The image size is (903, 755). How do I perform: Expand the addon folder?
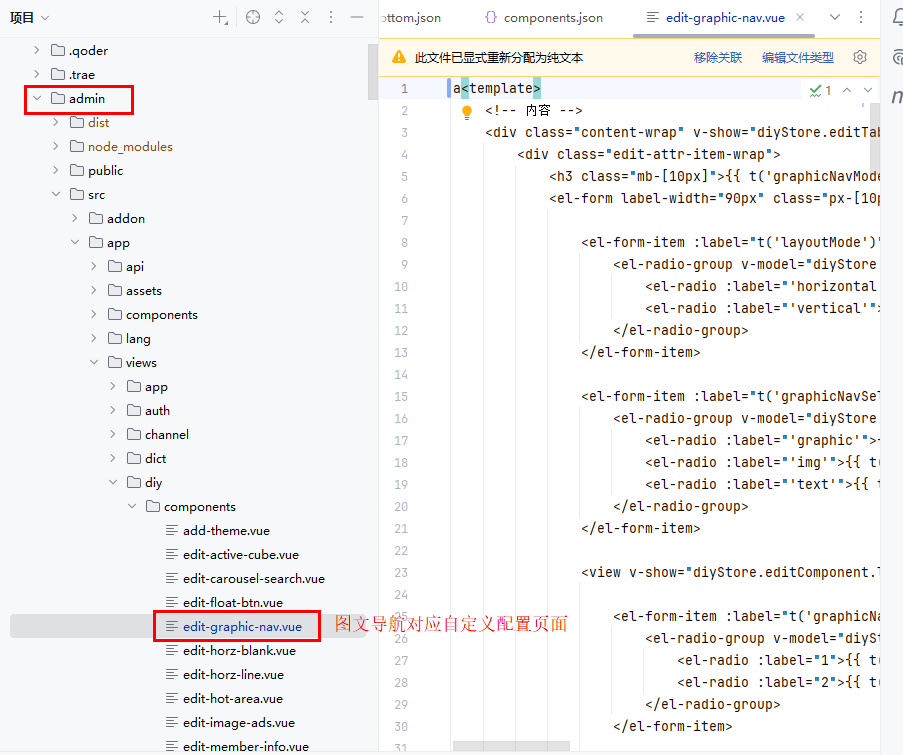(x=75, y=218)
